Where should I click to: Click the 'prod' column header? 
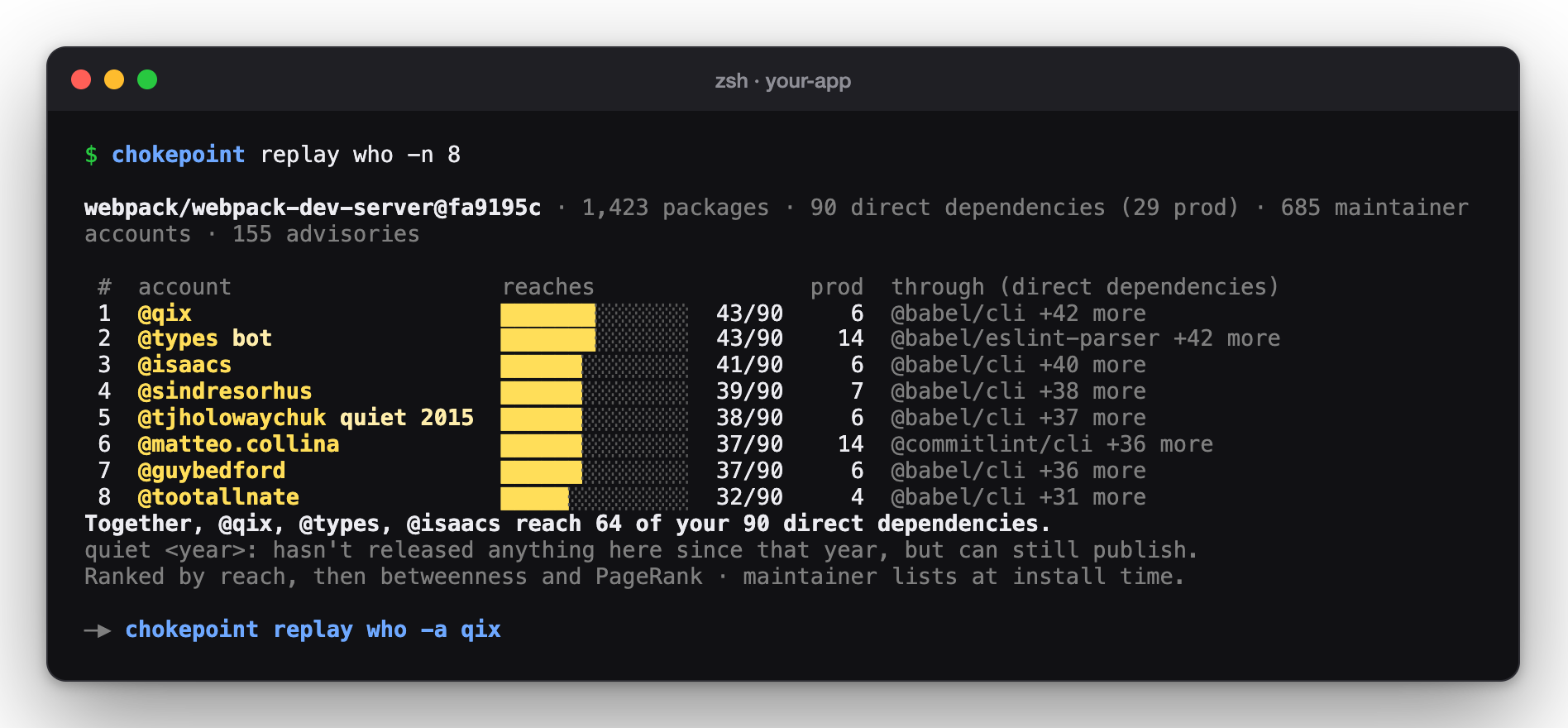click(x=837, y=287)
